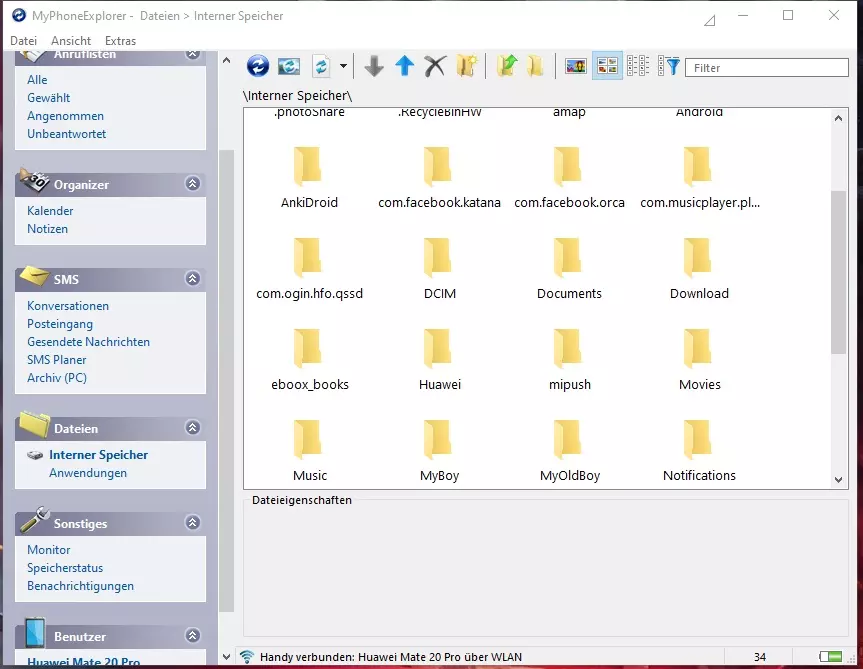Select the Notifications folder

700,451
